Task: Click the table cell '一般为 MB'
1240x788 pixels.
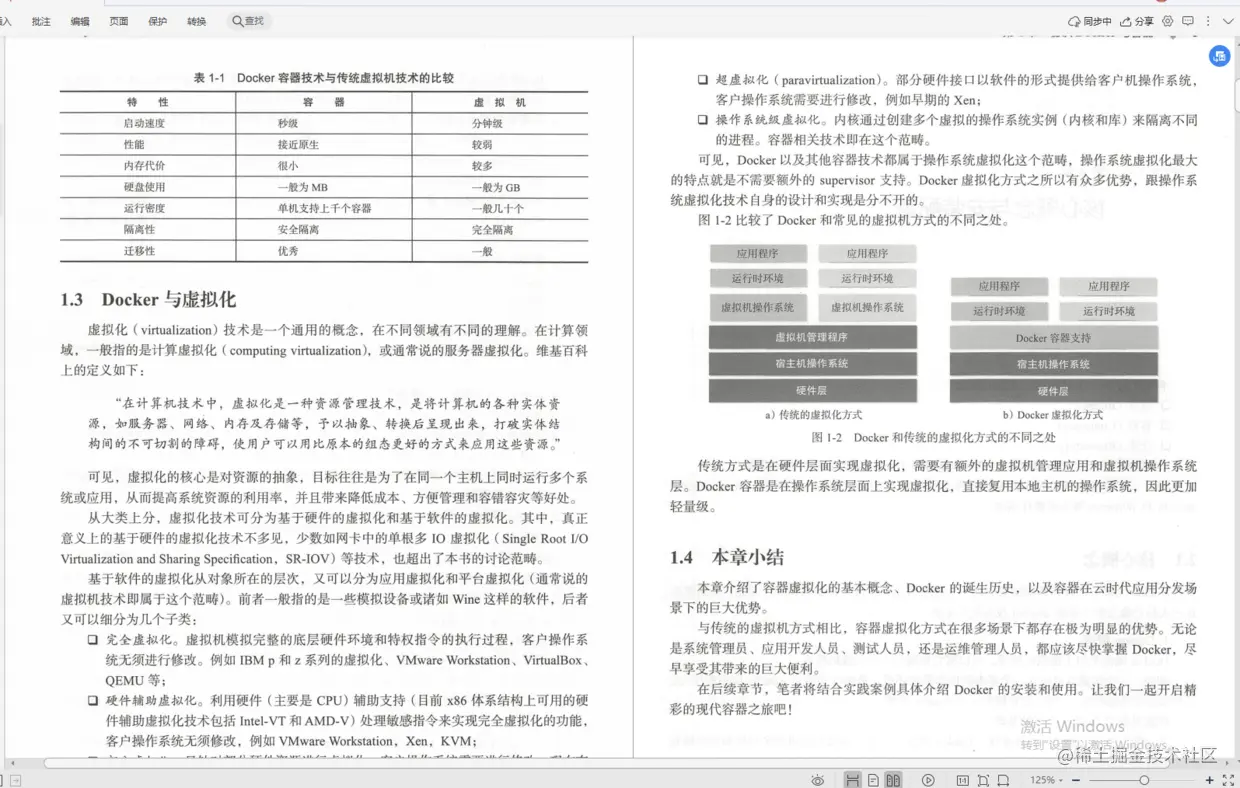Action: point(302,187)
